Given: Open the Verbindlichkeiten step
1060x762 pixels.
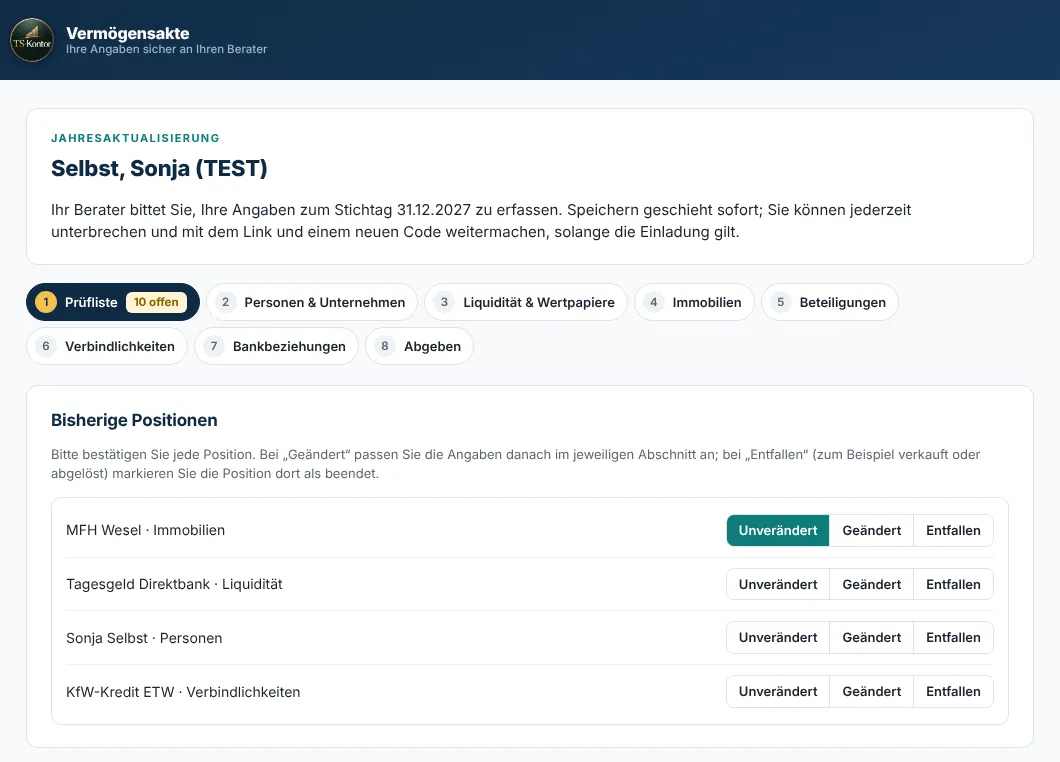Looking at the screenshot, I should pos(107,346).
